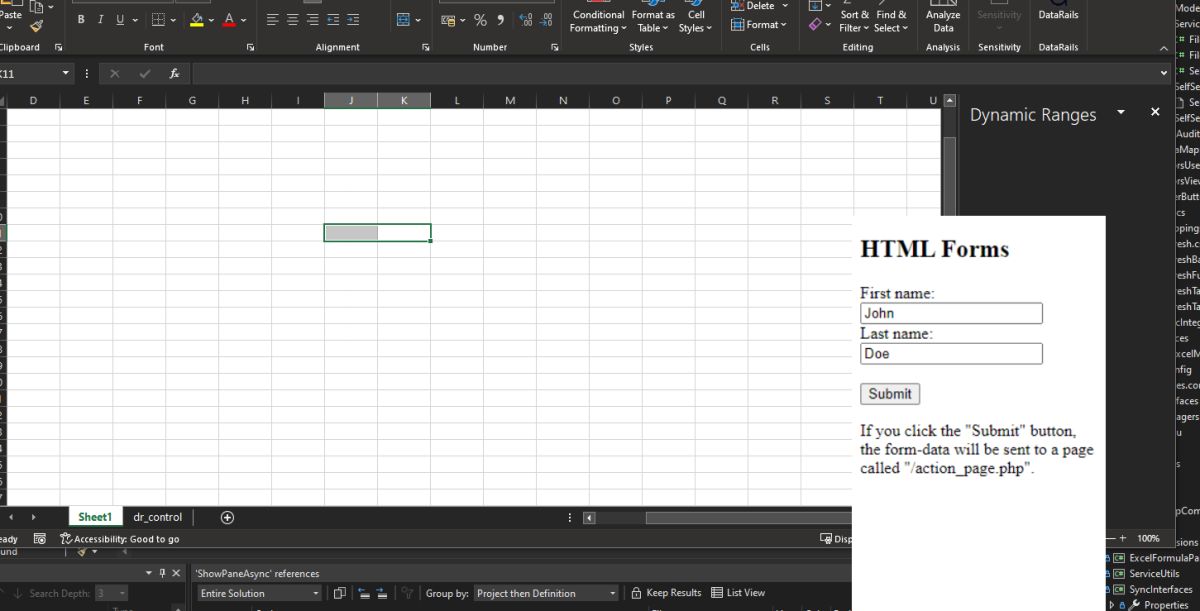The image size is (1200, 611).
Task: Expand borders dropdown arrow
Action: [x=174, y=20]
